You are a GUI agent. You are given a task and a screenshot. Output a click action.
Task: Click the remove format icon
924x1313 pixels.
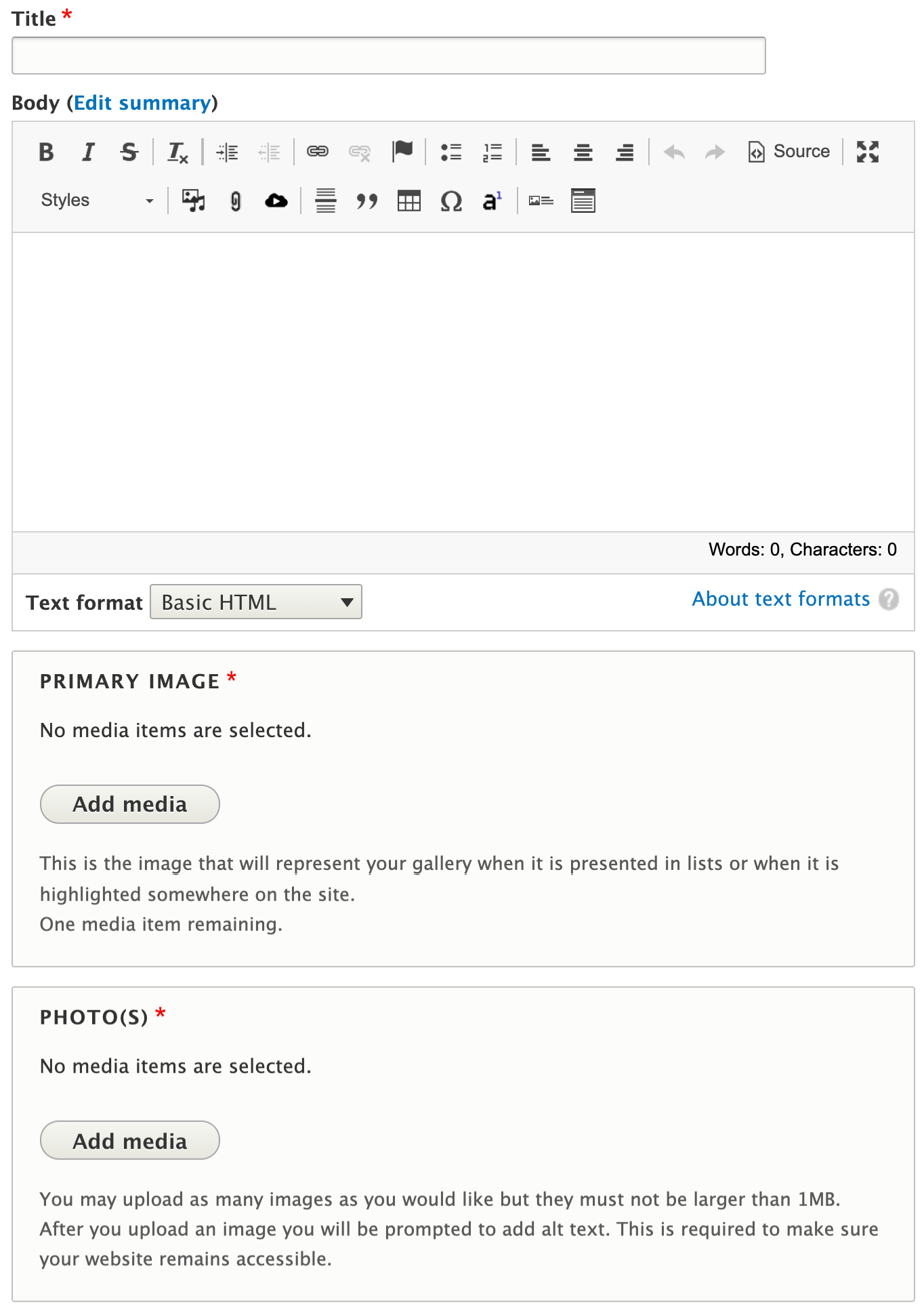point(177,152)
